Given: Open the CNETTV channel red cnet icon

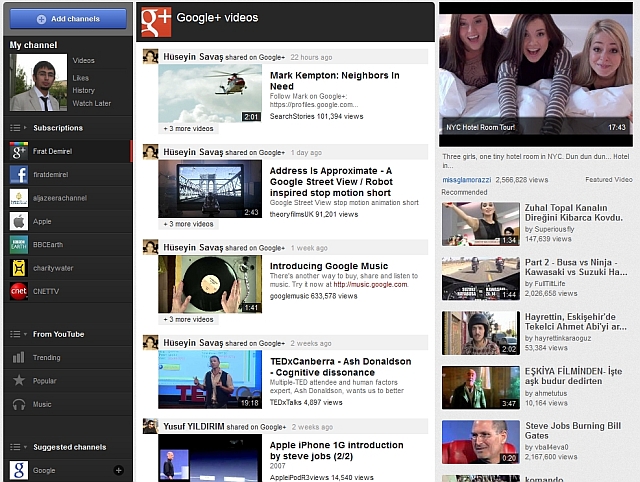Looking at the screenshot, I should (19, 291).
